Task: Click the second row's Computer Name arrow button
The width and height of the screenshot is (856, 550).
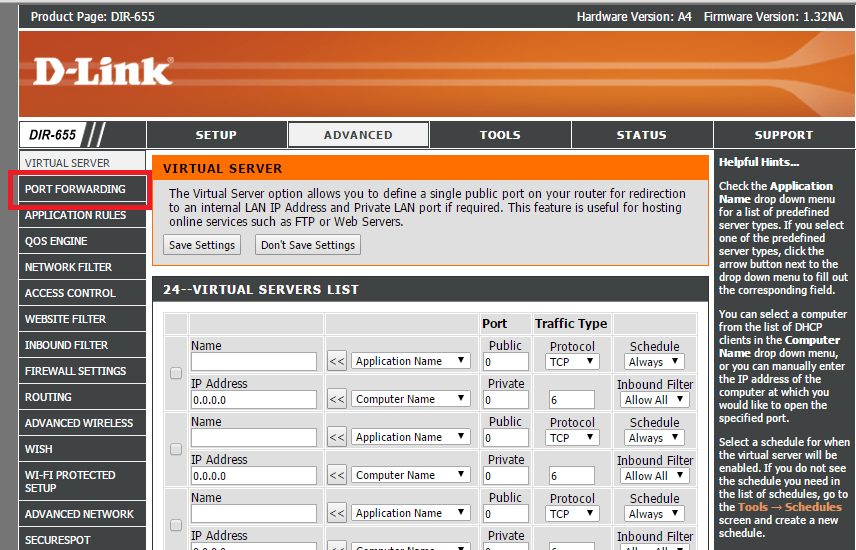Action: (x=337, y=475)
